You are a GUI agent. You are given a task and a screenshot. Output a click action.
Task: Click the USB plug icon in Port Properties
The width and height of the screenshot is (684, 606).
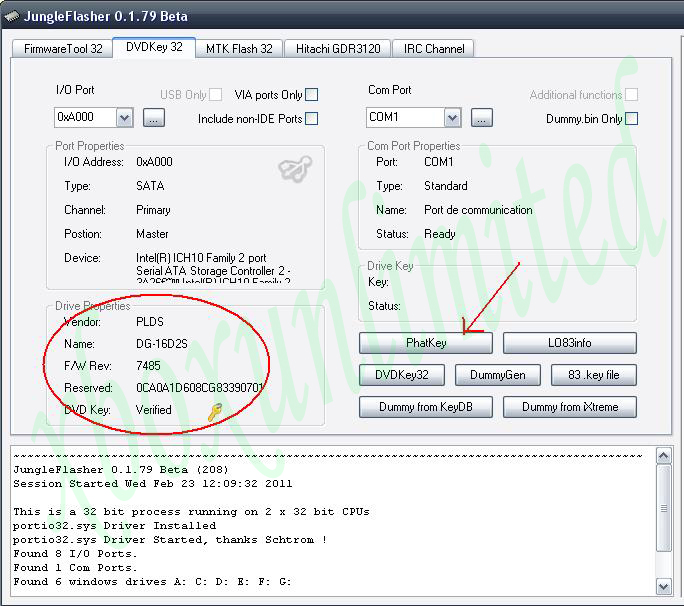coord(295,168)
